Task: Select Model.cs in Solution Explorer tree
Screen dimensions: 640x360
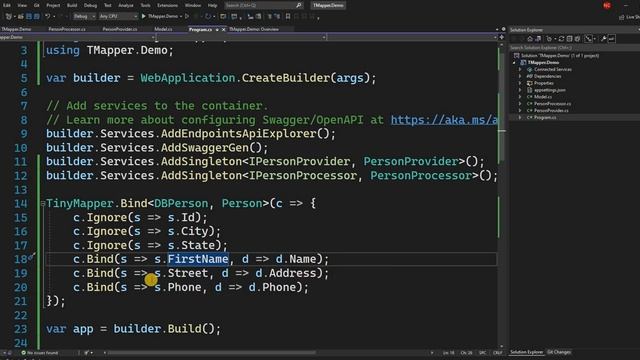Action: tap(543, 97)
